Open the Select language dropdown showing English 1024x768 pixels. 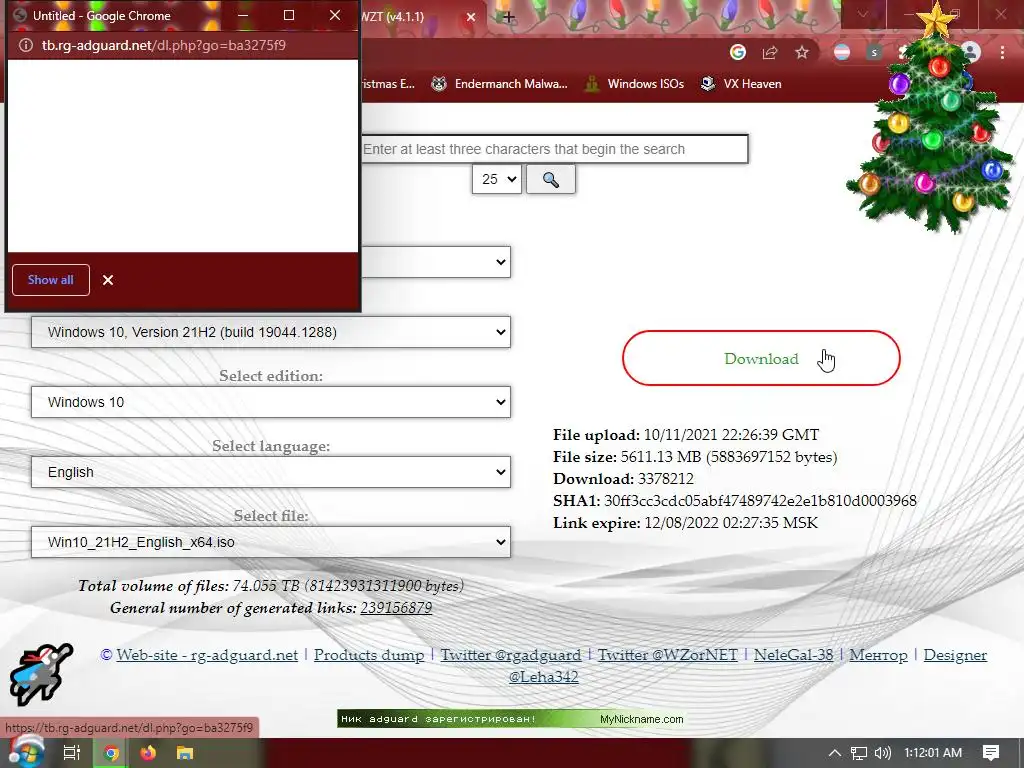pyautogui.click(x=270, y=472)
